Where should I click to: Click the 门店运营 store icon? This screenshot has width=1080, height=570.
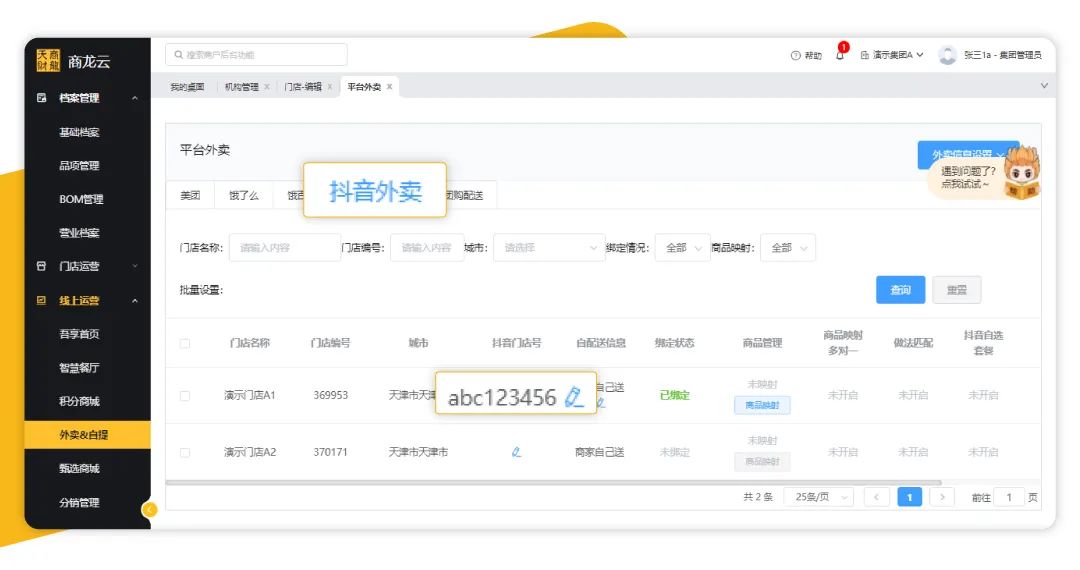coord(41,266)
